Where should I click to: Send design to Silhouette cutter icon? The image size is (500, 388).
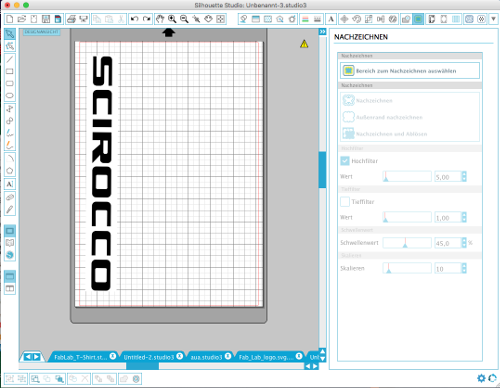[x=83, y=19]
